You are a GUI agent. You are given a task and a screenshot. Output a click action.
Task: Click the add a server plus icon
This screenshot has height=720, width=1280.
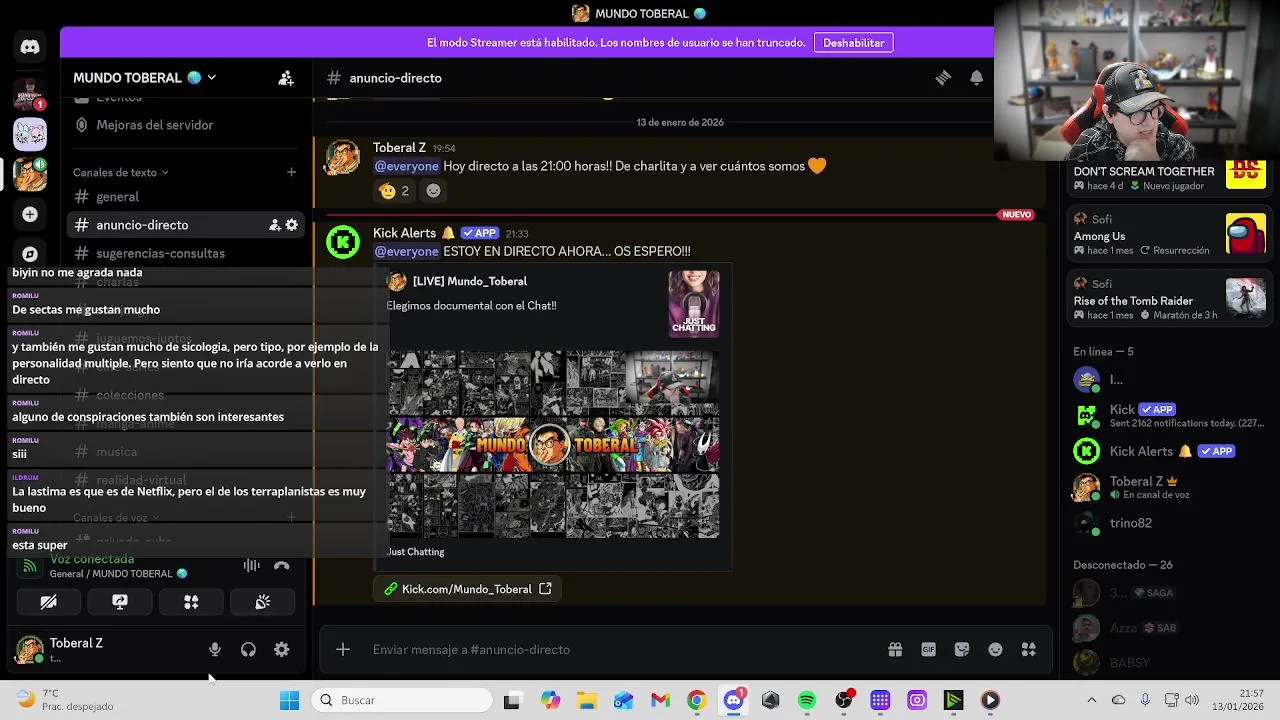pyautogui.click(x=30, y=214)
